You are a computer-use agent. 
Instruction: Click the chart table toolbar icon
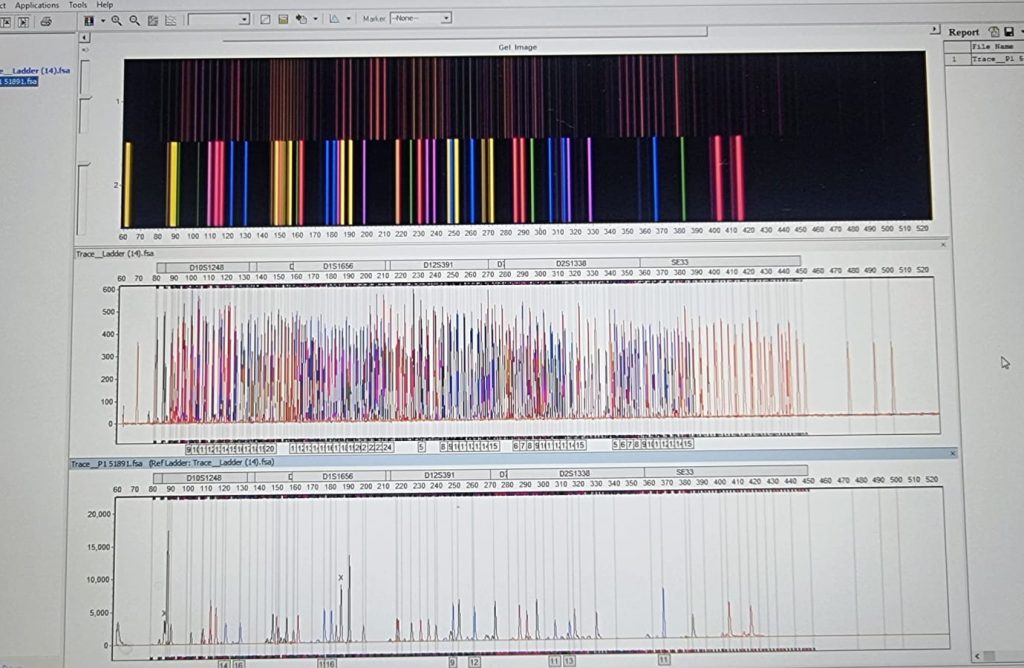coord(170,21)
